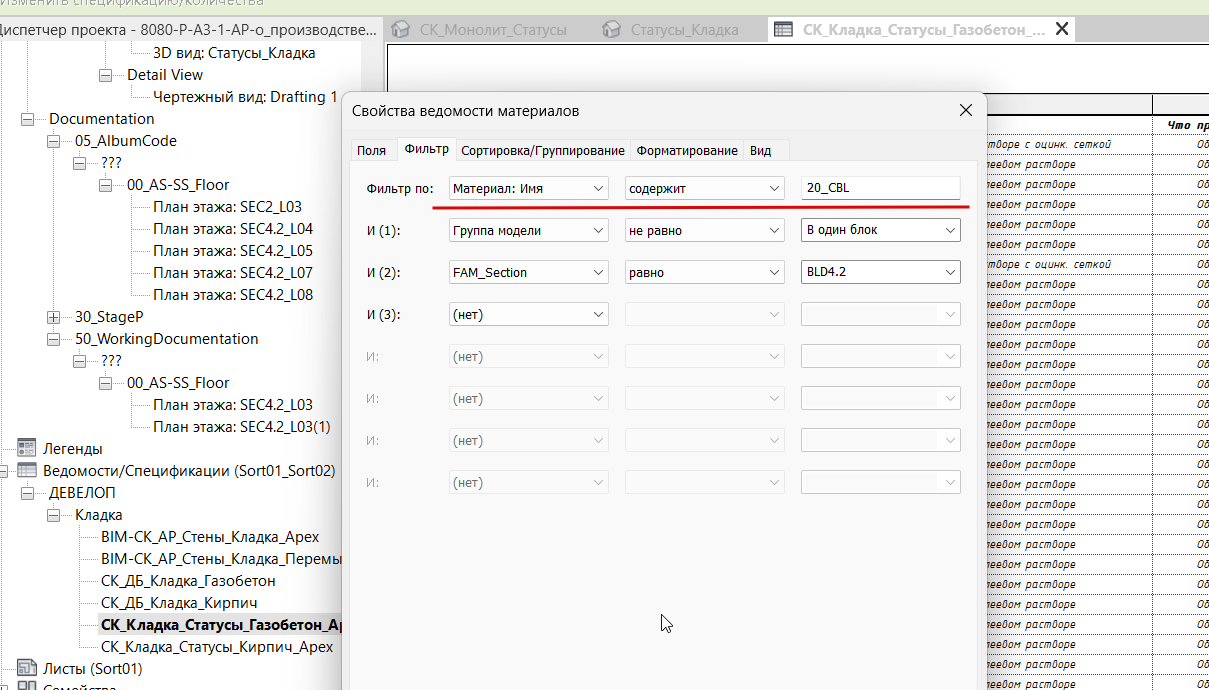Select План этажа: SEC4.2_L05
1209x690 pixels.
tap(233, 251)
